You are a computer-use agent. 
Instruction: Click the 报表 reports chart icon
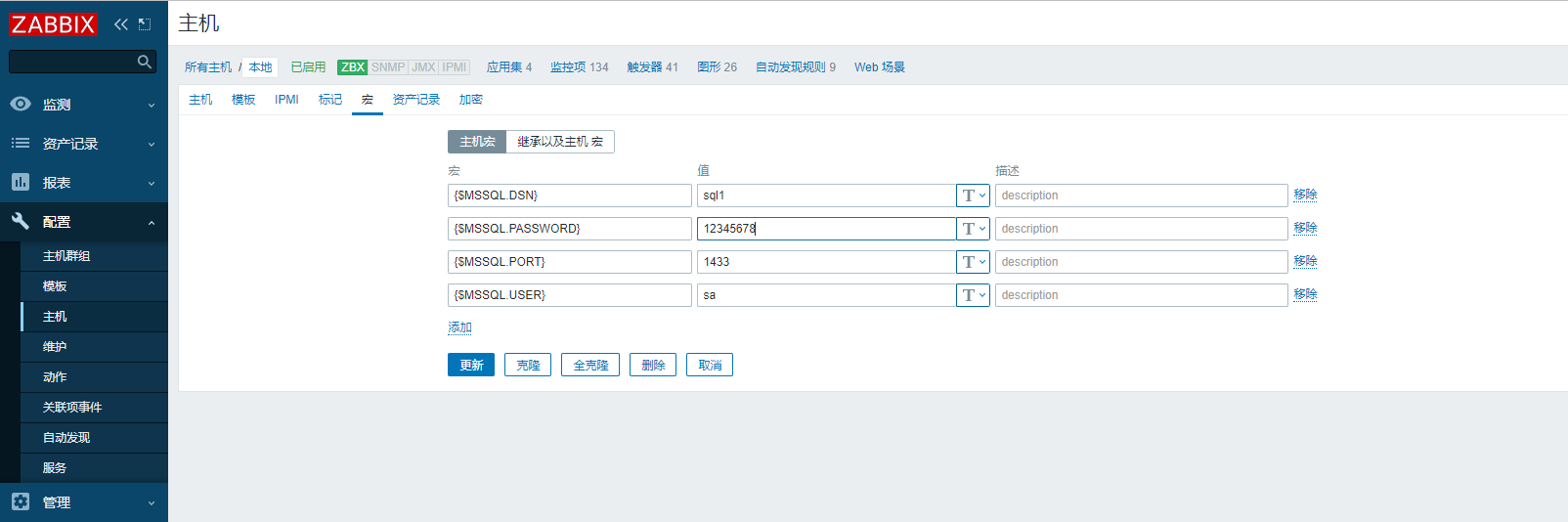point(21,182)
